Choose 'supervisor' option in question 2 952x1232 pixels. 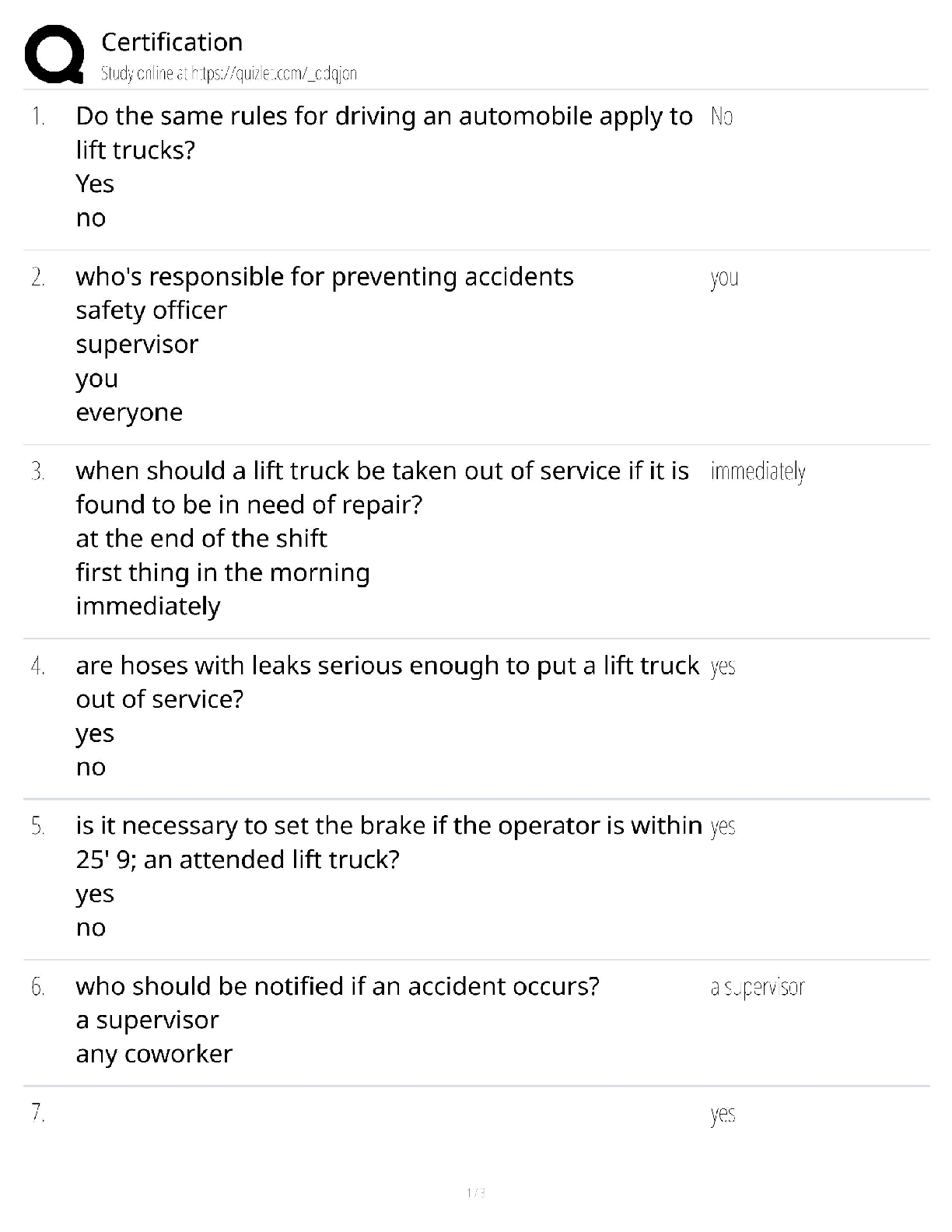click(137, 344)
